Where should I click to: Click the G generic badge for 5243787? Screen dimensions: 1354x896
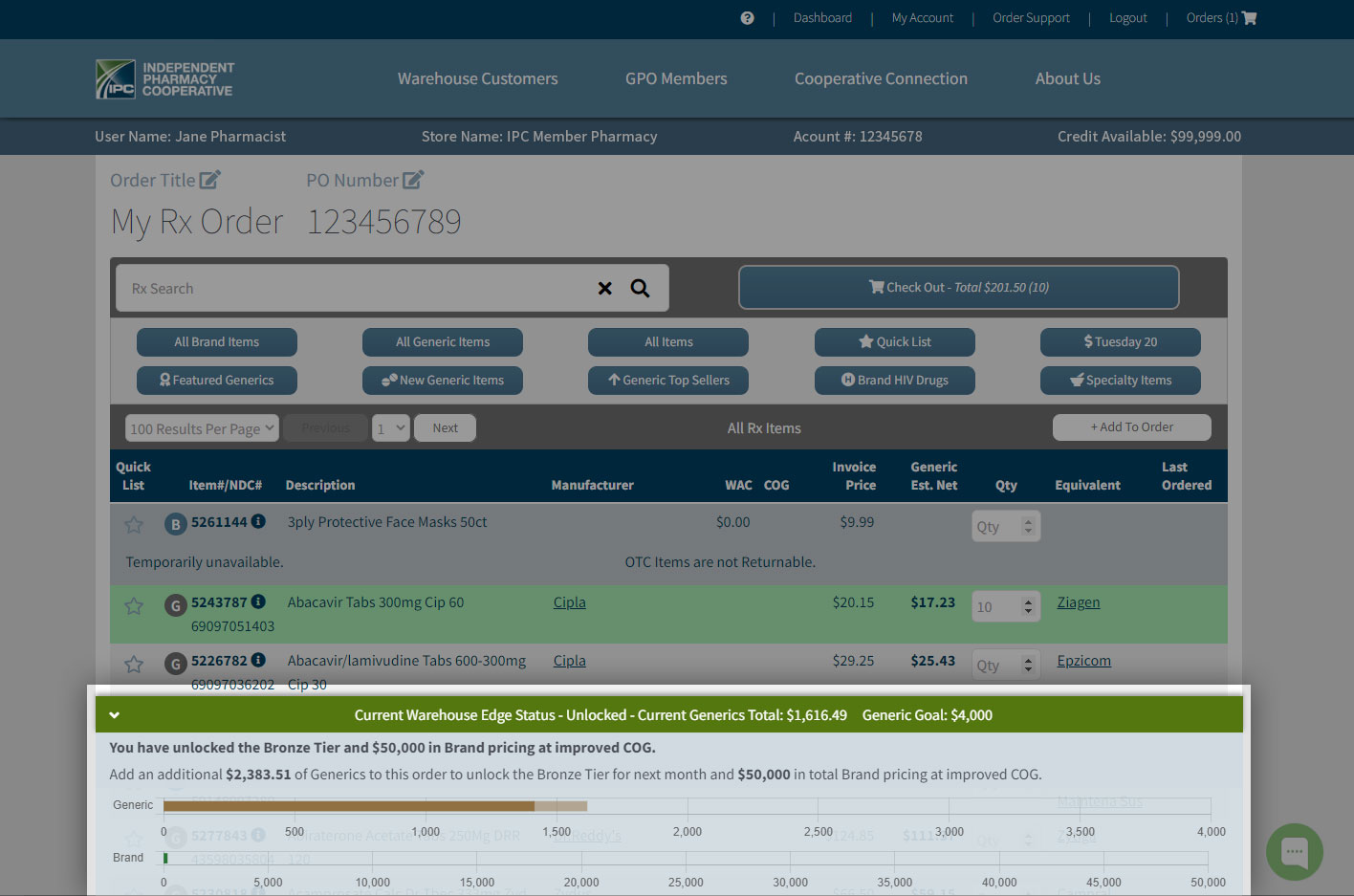175,605
